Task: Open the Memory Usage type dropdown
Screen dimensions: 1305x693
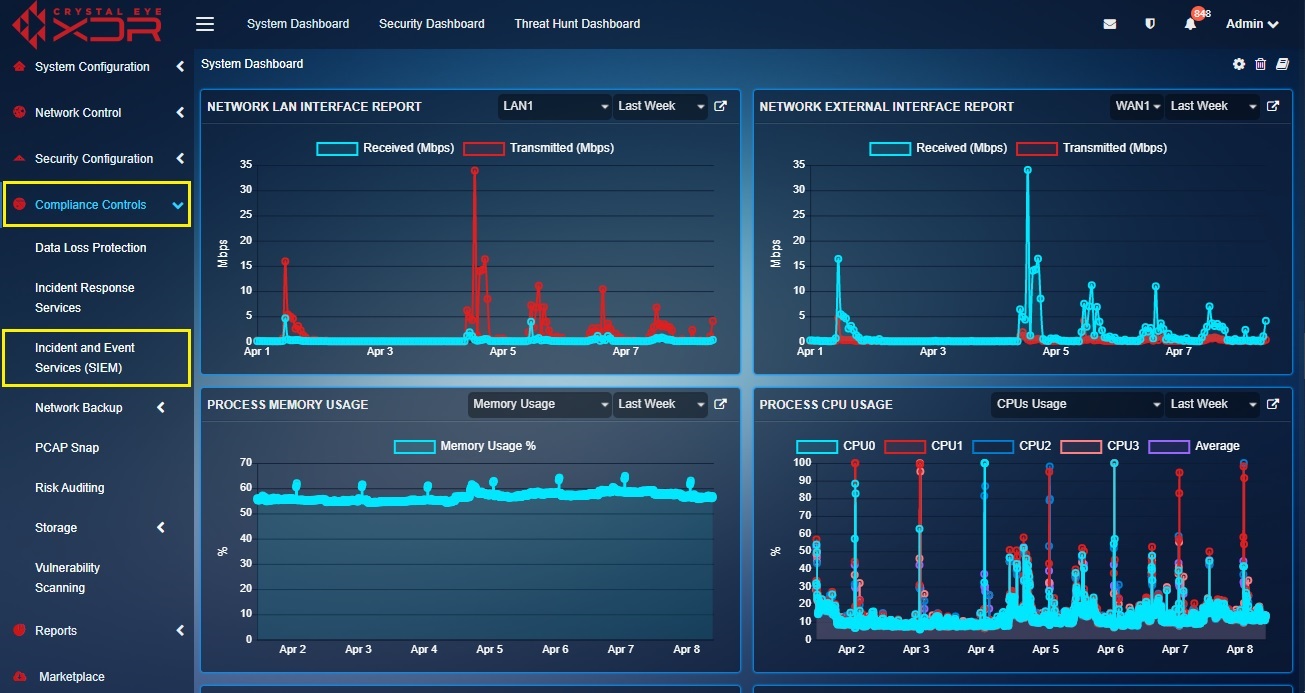Action: click(x=540, y=404)
